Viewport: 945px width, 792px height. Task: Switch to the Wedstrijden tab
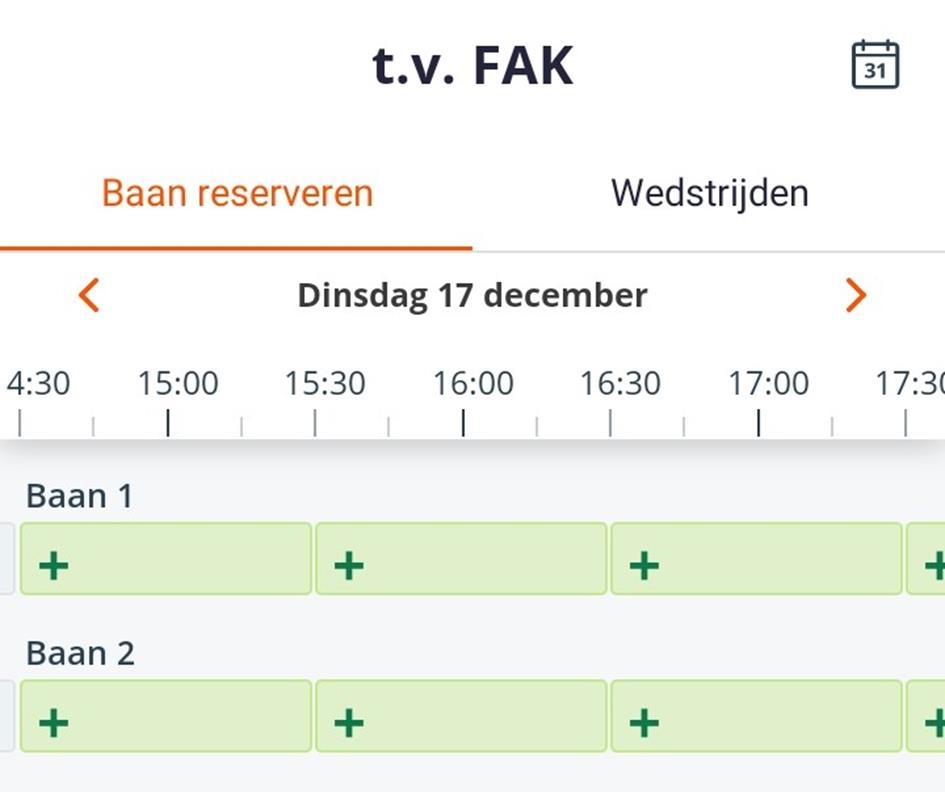pyautogui.click(x=709, y=193)
